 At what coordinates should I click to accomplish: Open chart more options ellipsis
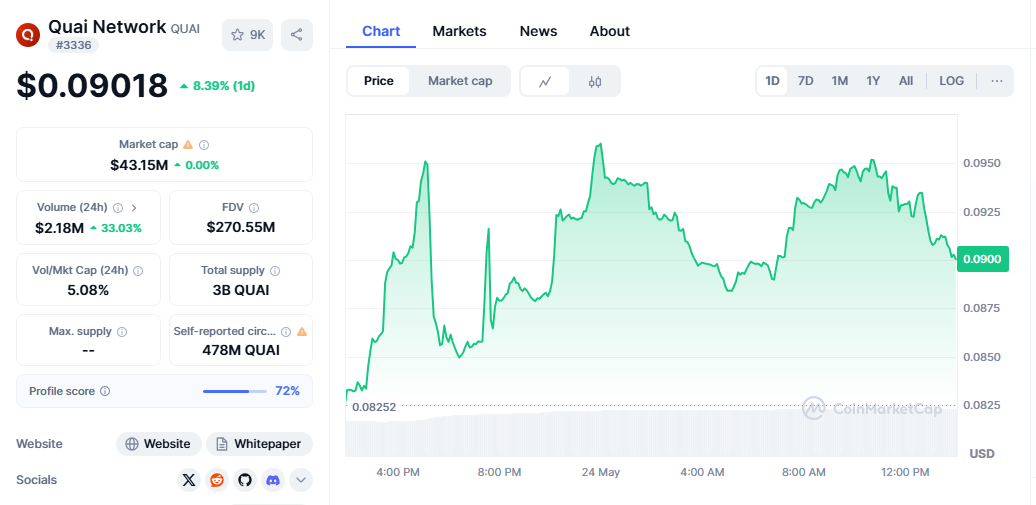pyautogui.click(x=997, y=81)
